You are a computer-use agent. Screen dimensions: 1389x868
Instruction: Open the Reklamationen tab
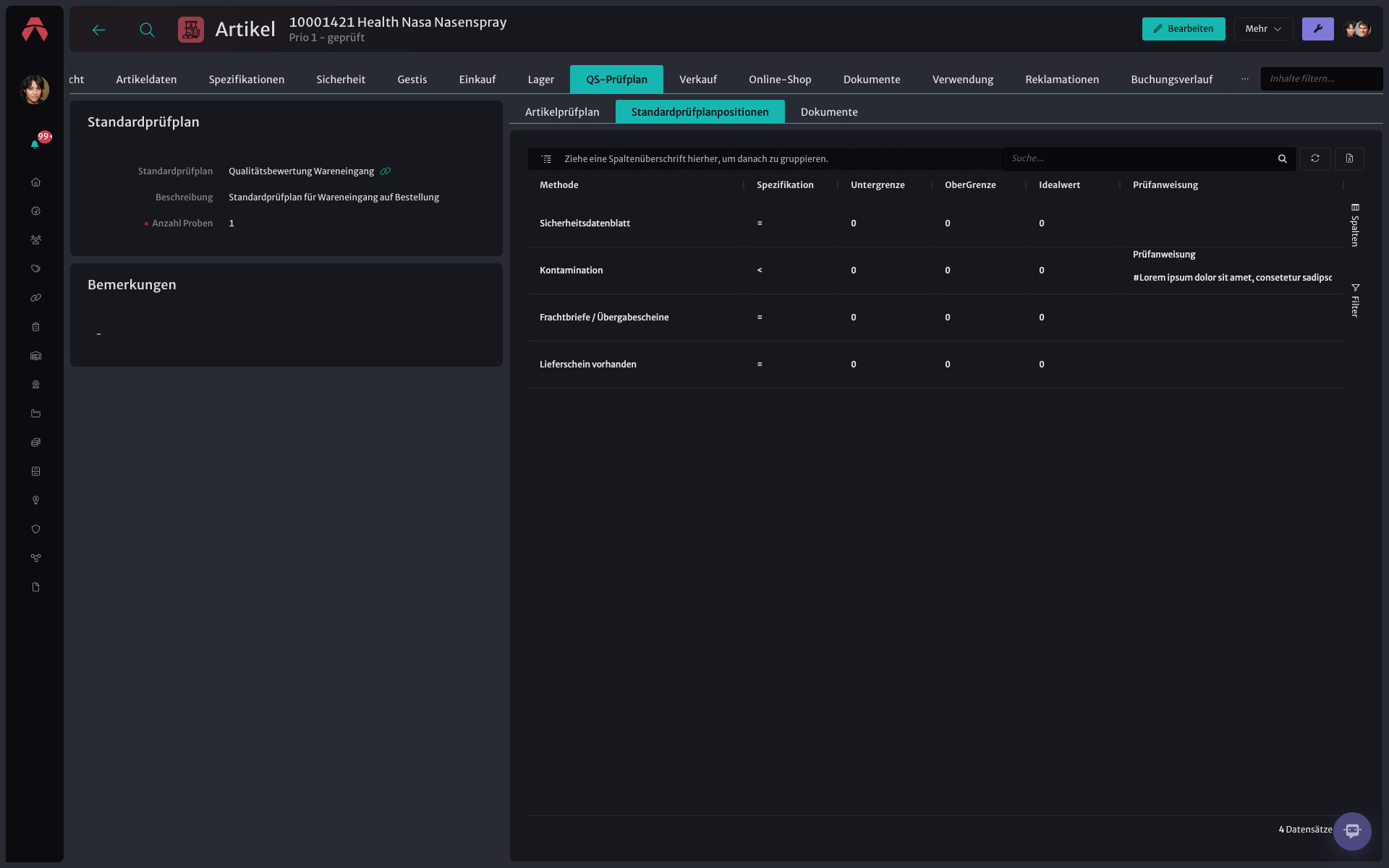tap(1062, 80)
